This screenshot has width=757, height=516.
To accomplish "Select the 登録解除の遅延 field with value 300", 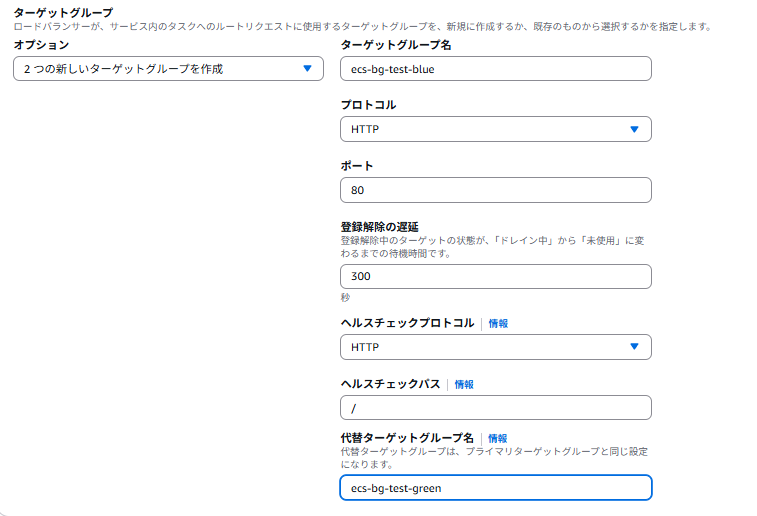I will (496, 277).
